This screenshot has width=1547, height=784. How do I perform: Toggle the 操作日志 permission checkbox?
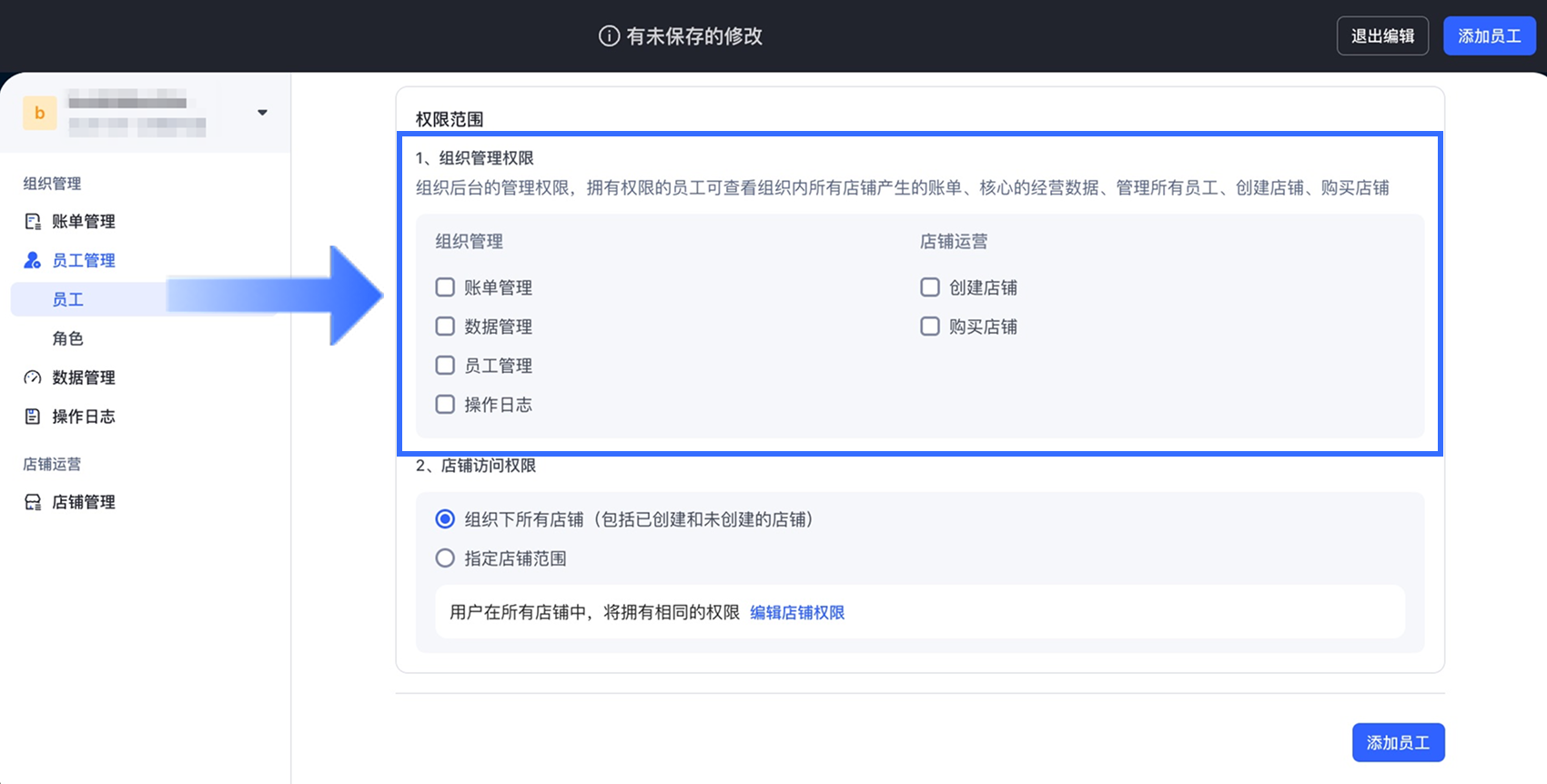(445, 405)
